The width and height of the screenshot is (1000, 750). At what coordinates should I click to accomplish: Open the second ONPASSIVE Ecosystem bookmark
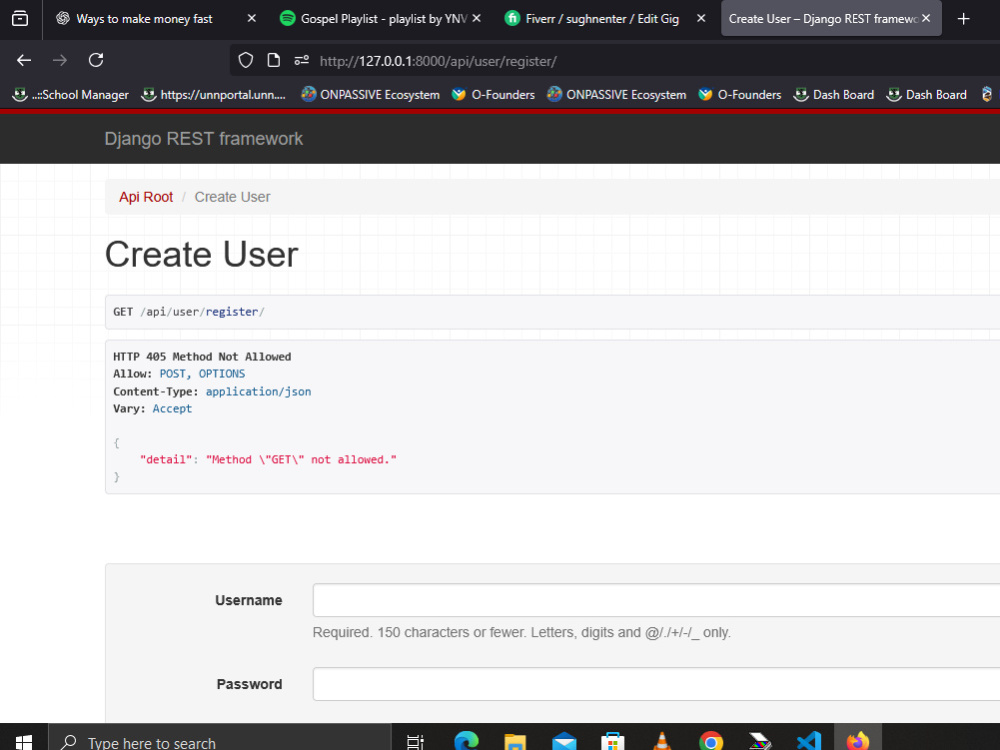click(x=617, y=94)
